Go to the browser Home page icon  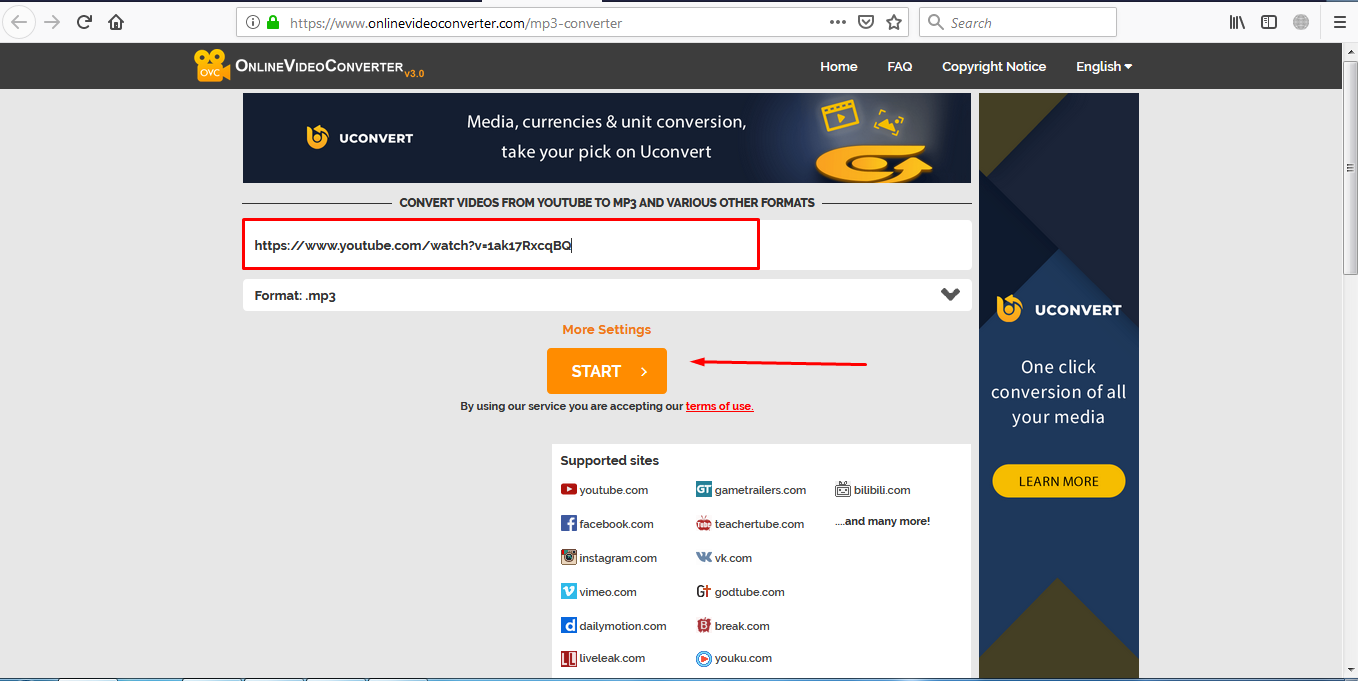click(116, 22)
